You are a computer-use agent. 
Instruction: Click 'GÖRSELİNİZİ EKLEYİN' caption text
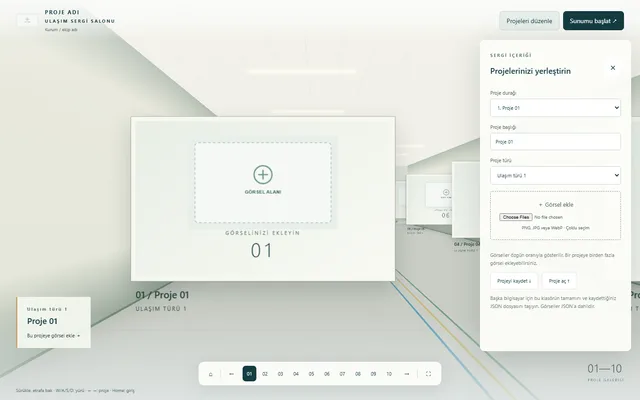click(x=263, y=233)
